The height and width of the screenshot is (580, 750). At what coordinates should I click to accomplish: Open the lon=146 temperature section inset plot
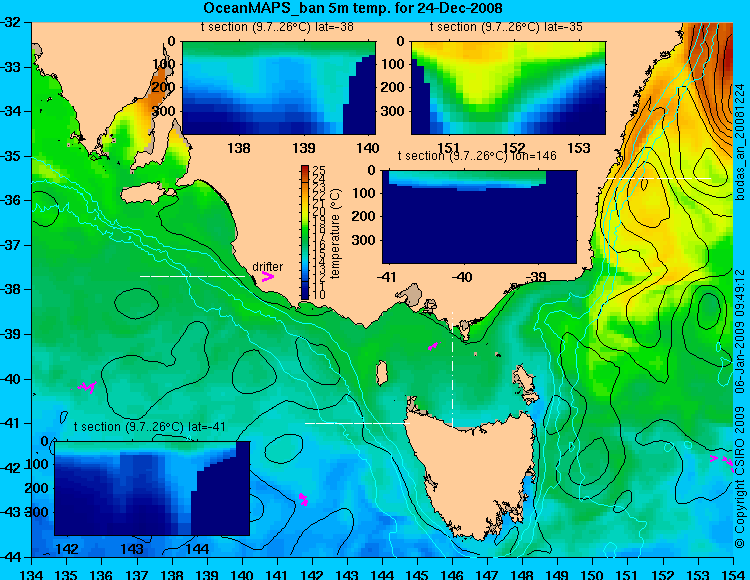point(479,217)
